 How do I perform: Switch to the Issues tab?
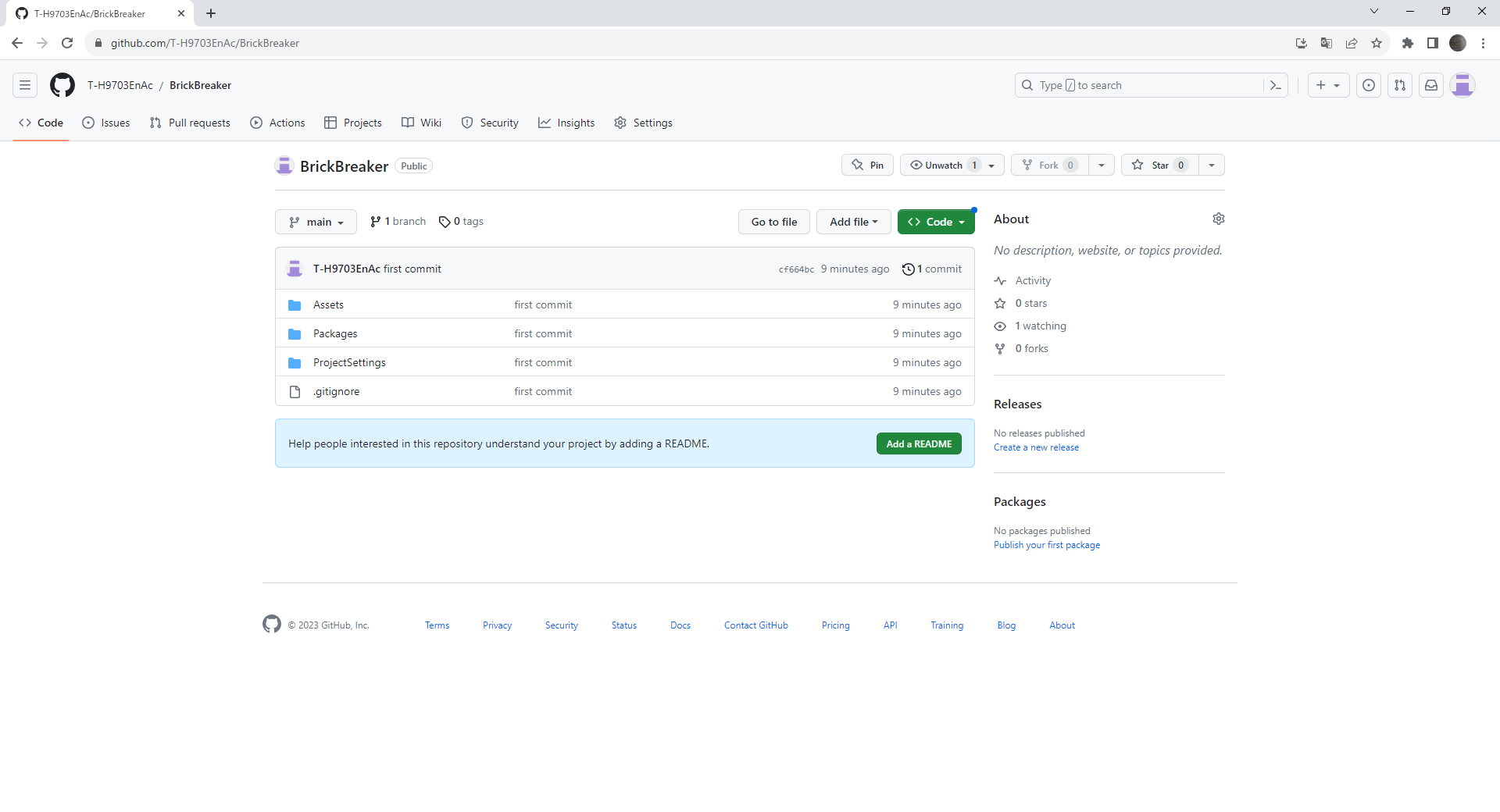106,123
